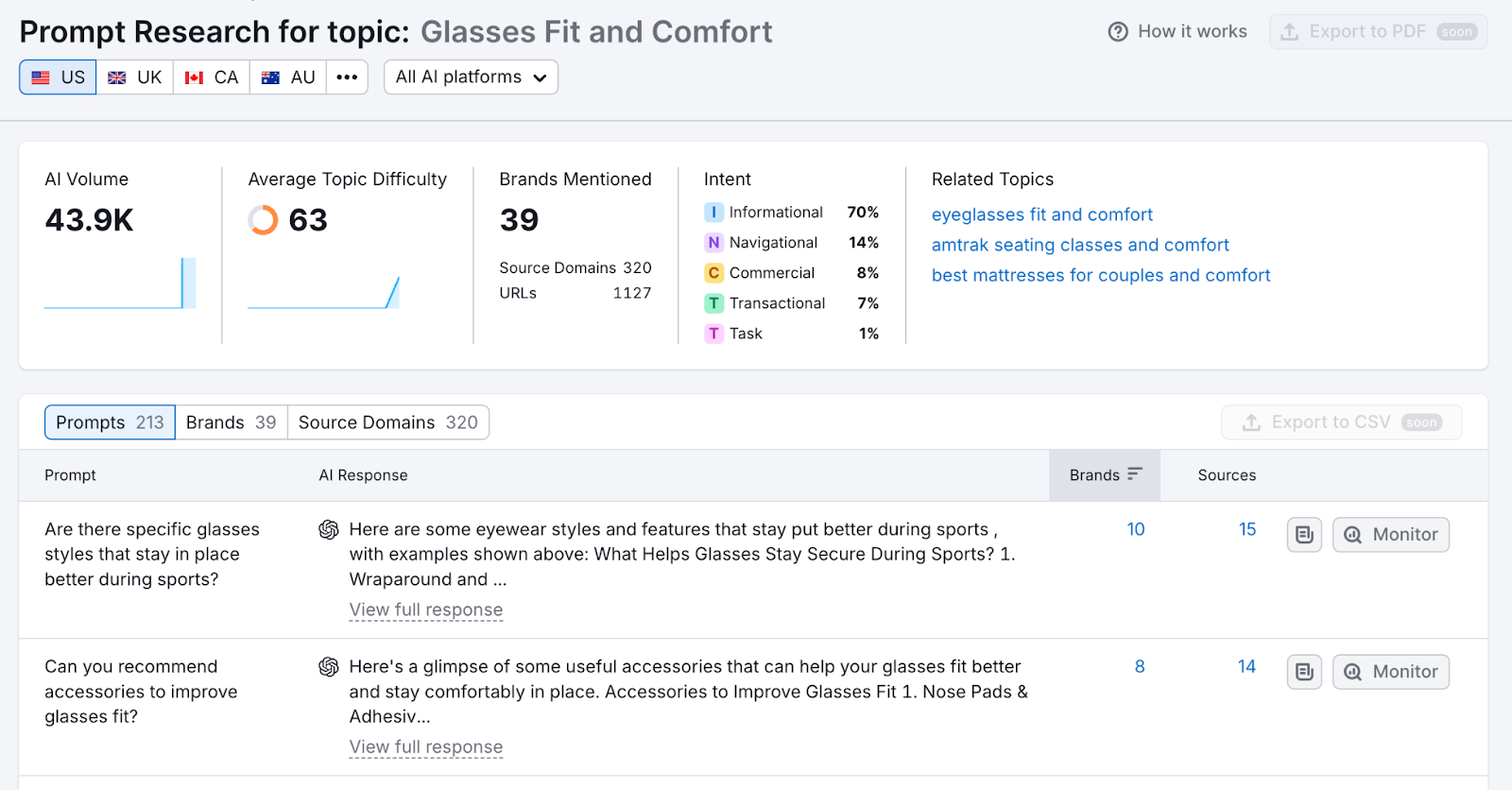Click the AI Volume trend chart
The image size is (1512, 790).
click(120, 283)
